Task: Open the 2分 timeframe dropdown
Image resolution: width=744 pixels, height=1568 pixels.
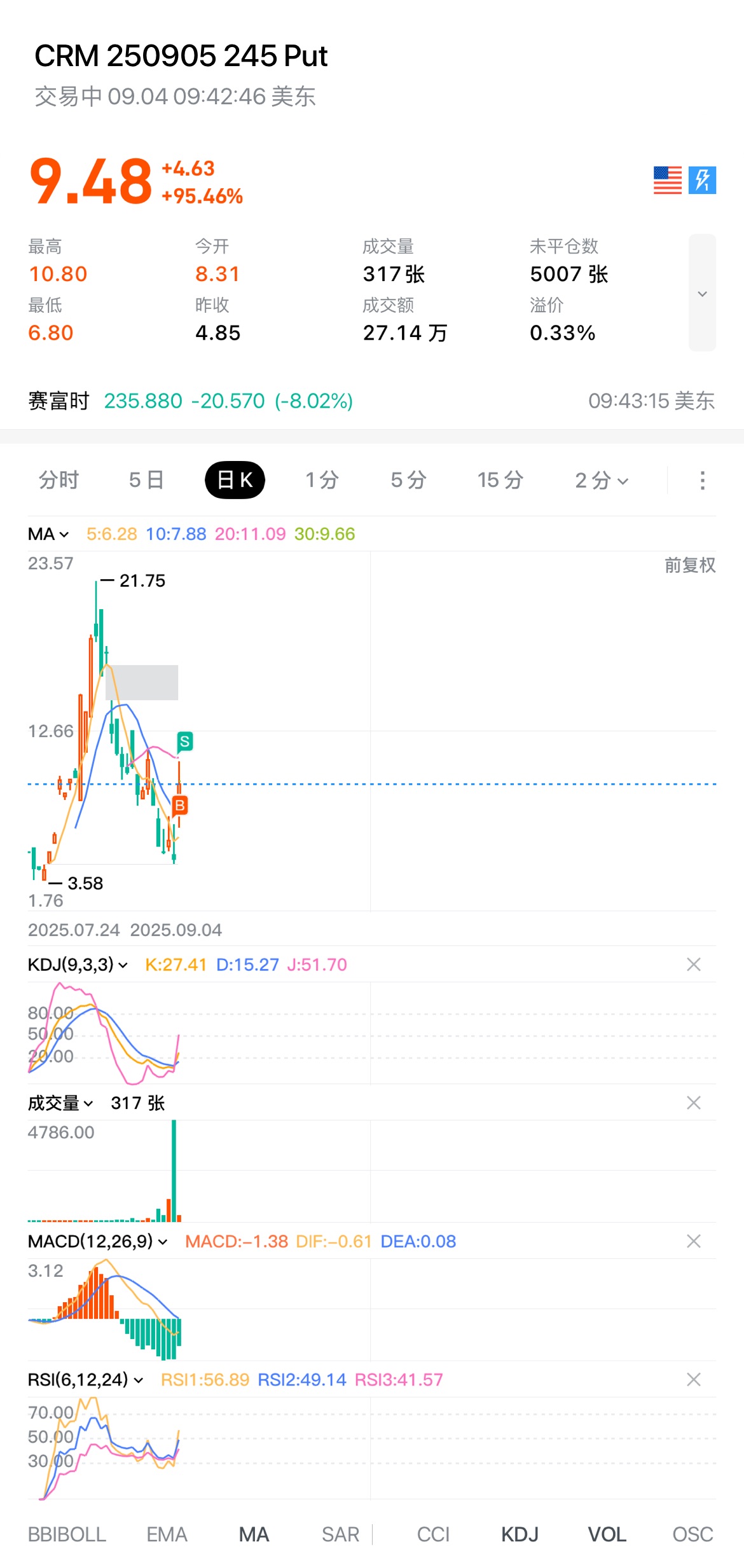Action: pyautogui.click(x=601, y=481)
